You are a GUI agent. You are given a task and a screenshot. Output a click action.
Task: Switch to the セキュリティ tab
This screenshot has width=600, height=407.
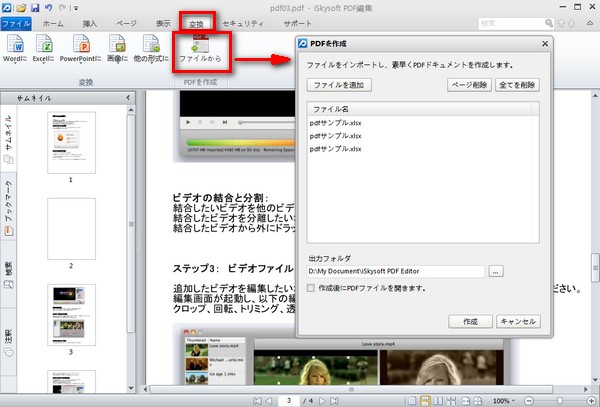[x=243, y=24]
